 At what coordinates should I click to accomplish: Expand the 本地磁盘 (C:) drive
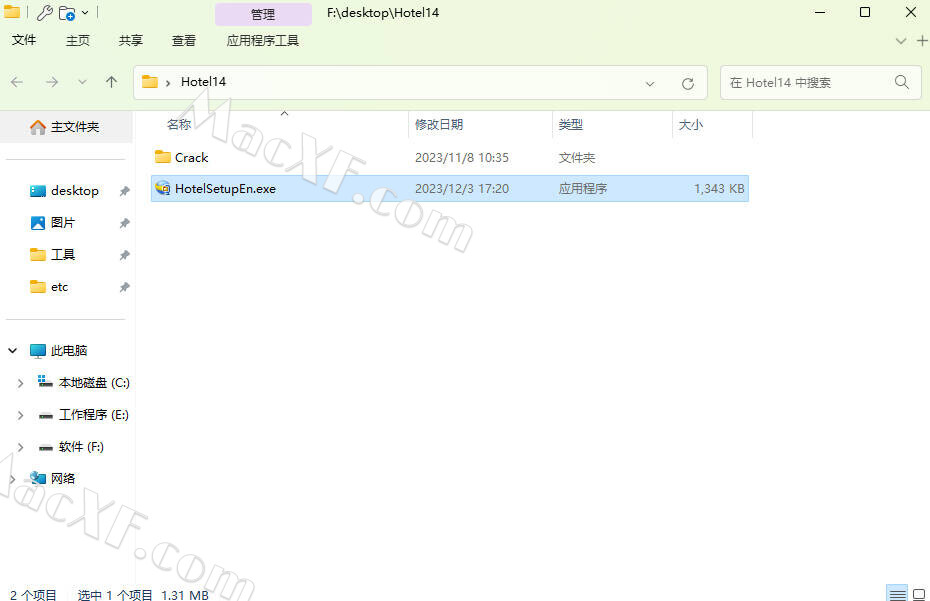(x=20, y=383)
